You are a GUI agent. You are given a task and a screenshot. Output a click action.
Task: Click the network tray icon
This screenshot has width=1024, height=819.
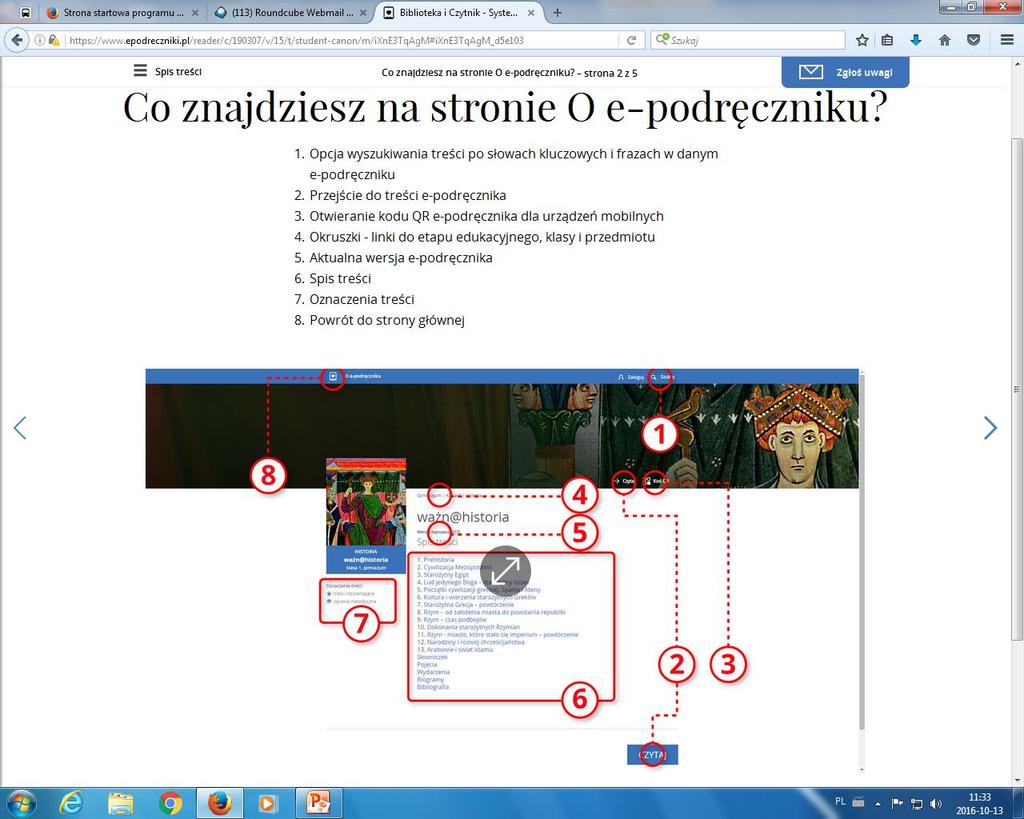point(917,803)
